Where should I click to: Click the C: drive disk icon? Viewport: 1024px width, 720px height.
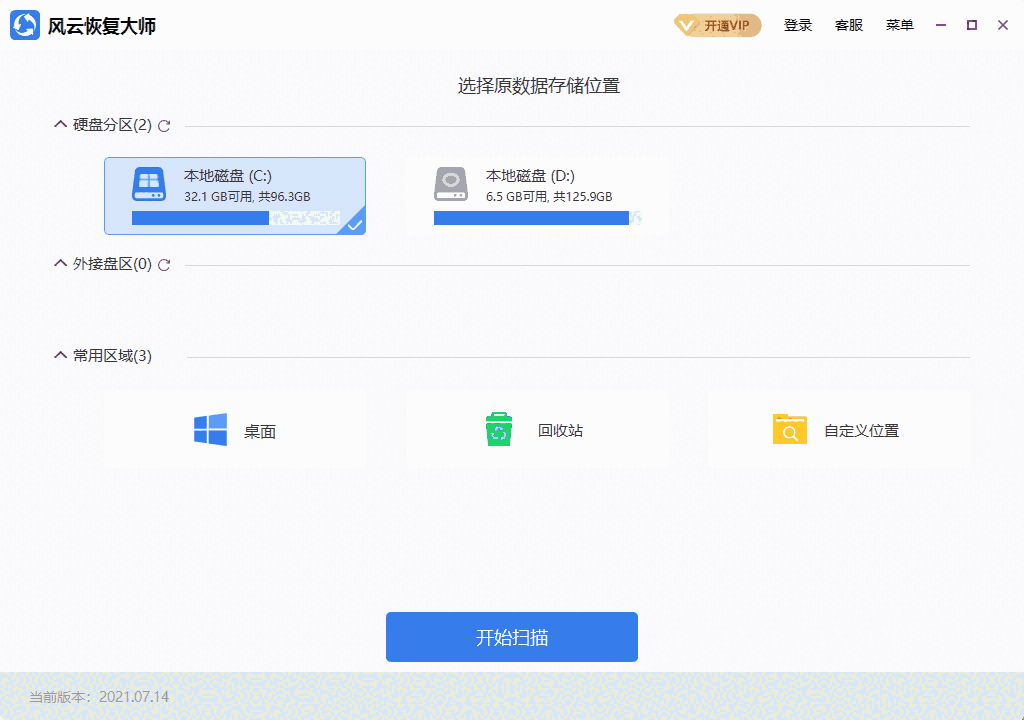pyautogui.click(x=148, y=184)
